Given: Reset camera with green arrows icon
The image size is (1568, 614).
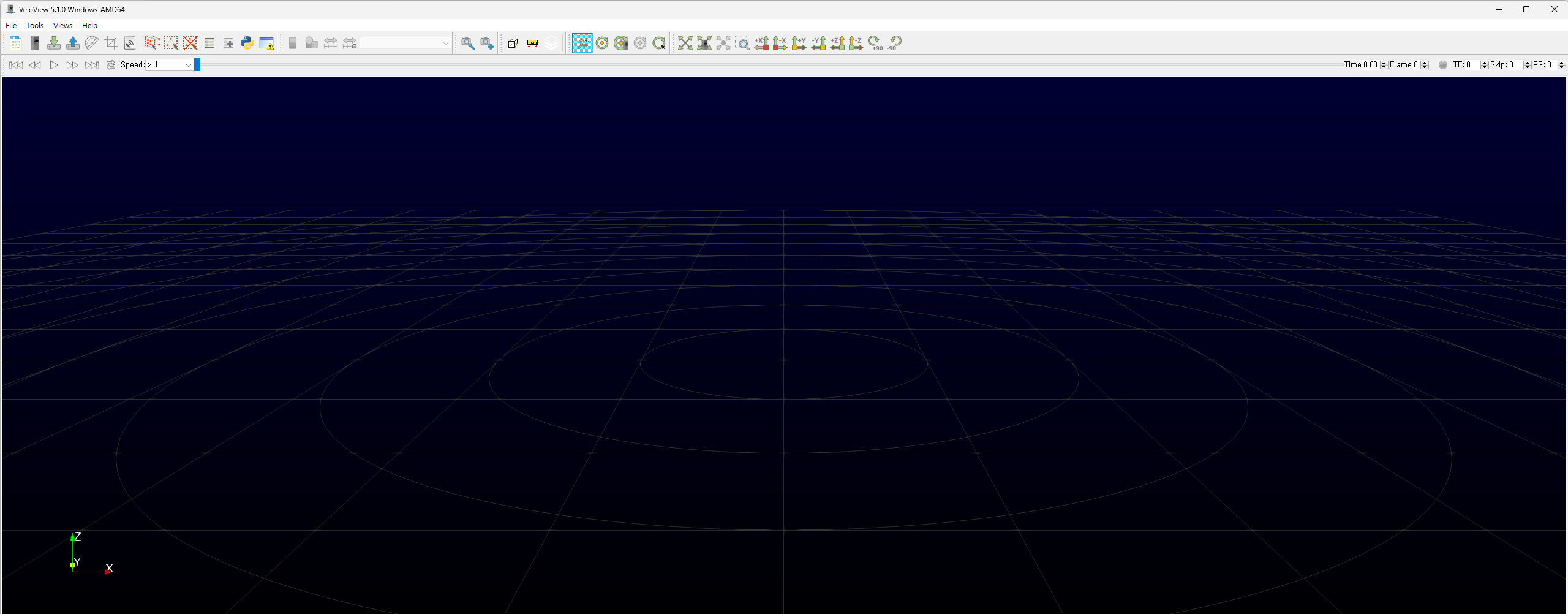Looking at the screenshot, I should pos(685,43).
